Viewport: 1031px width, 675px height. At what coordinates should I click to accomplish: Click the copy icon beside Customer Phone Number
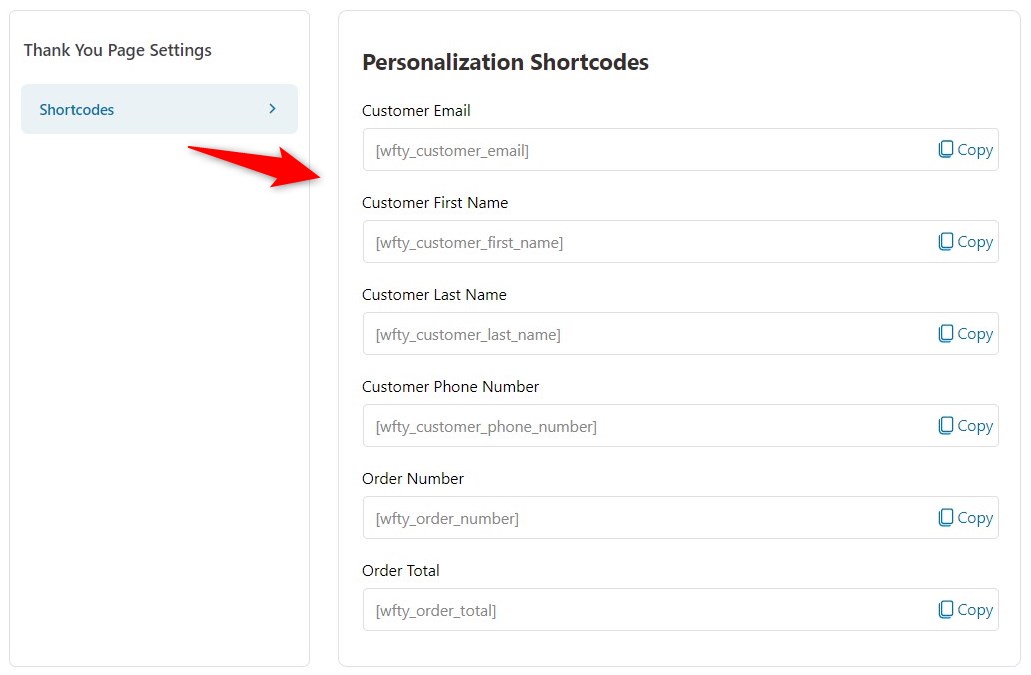945,425
